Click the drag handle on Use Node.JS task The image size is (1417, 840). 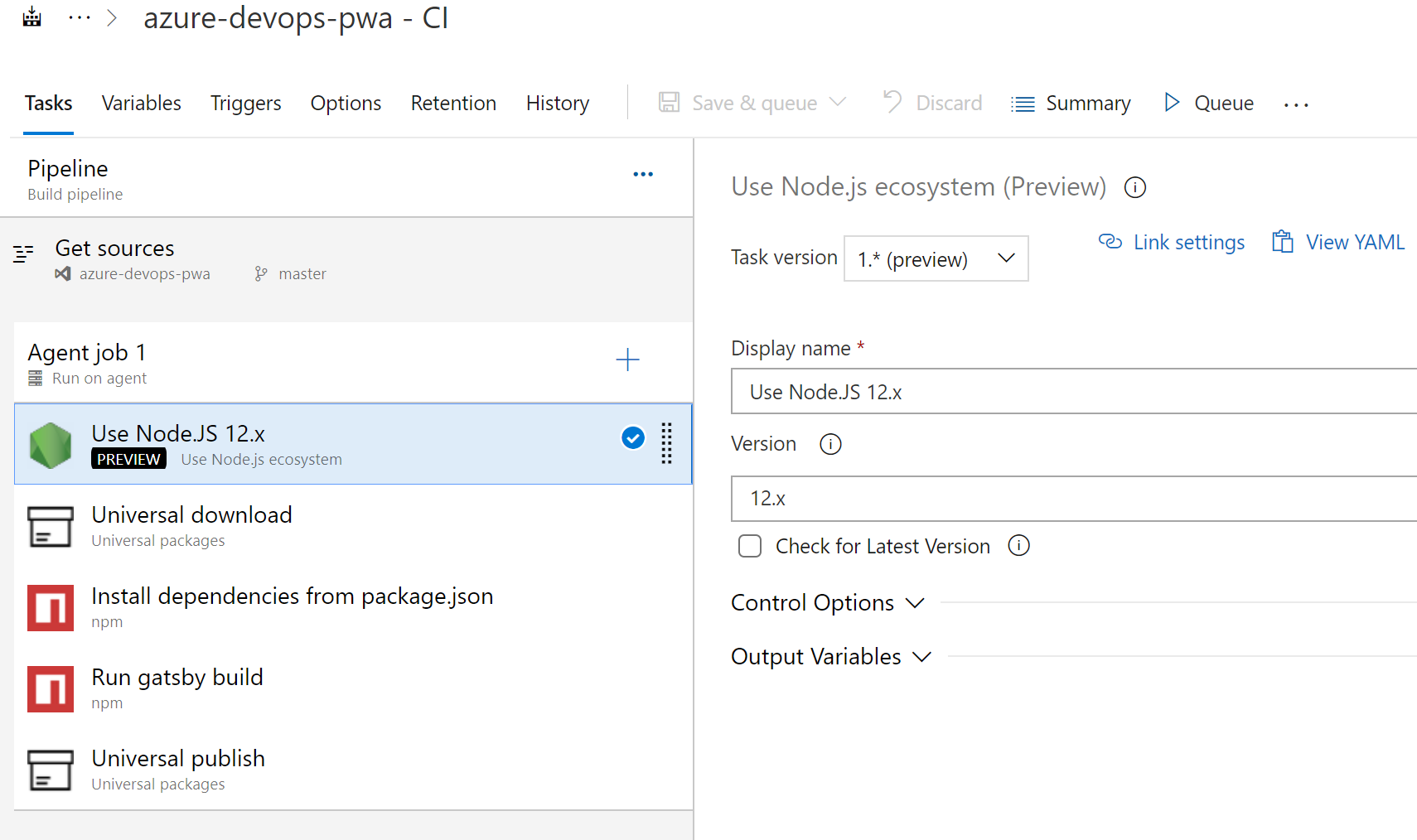[x=666, y=443]
